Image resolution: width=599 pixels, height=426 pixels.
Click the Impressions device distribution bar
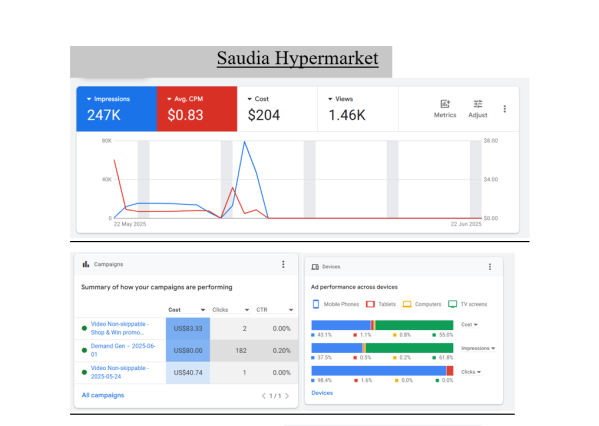pos(382,348)
